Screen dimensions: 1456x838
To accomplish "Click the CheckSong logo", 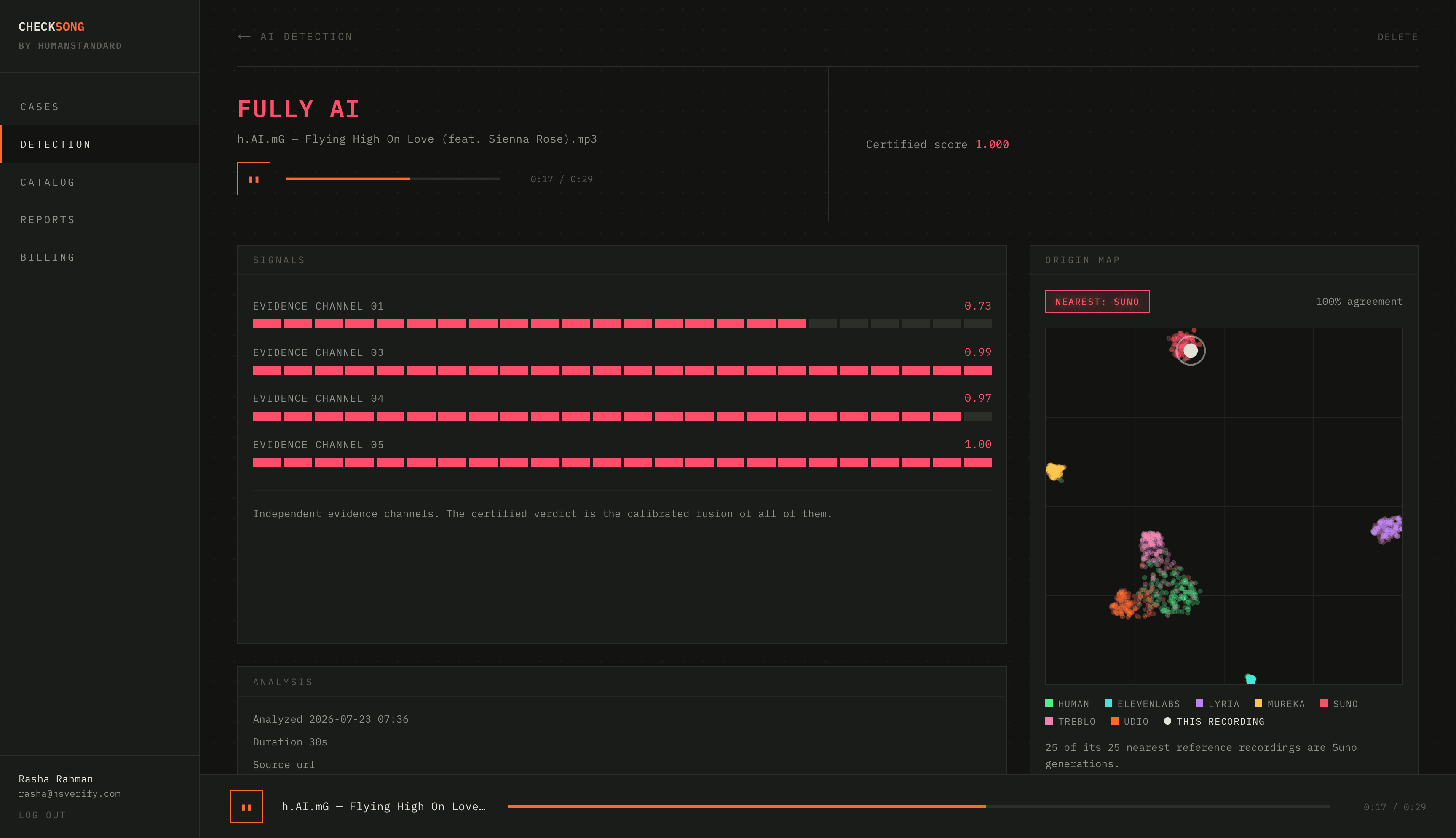I will point(52,27).
